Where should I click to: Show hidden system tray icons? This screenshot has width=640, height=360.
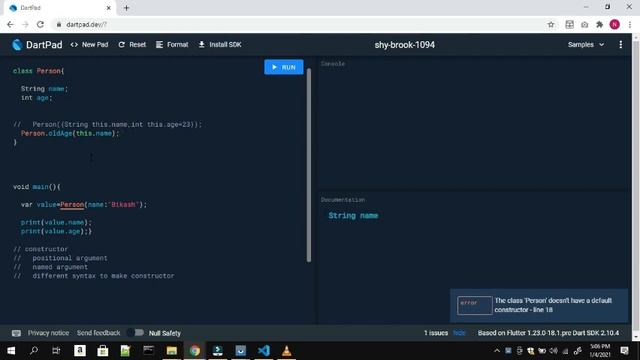[497, 351]
